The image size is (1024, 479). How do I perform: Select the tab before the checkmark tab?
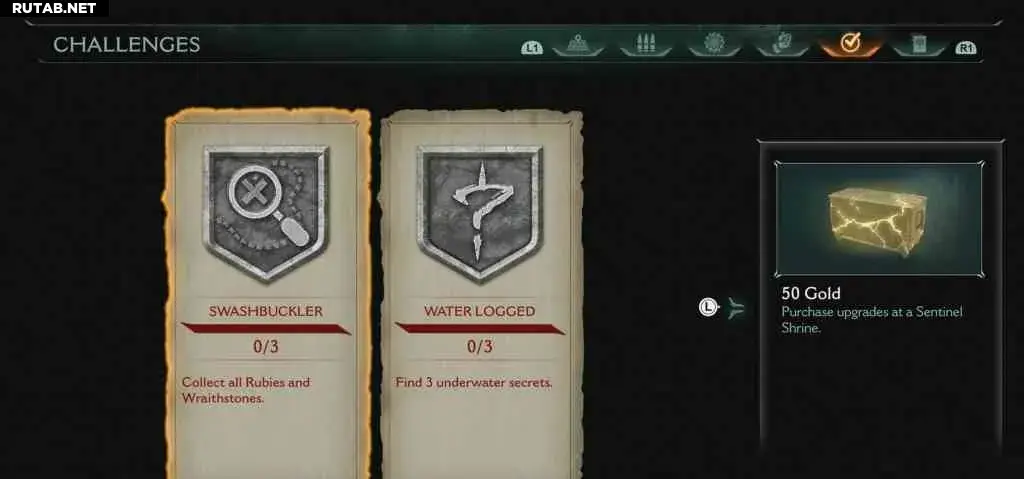point(782,44)
